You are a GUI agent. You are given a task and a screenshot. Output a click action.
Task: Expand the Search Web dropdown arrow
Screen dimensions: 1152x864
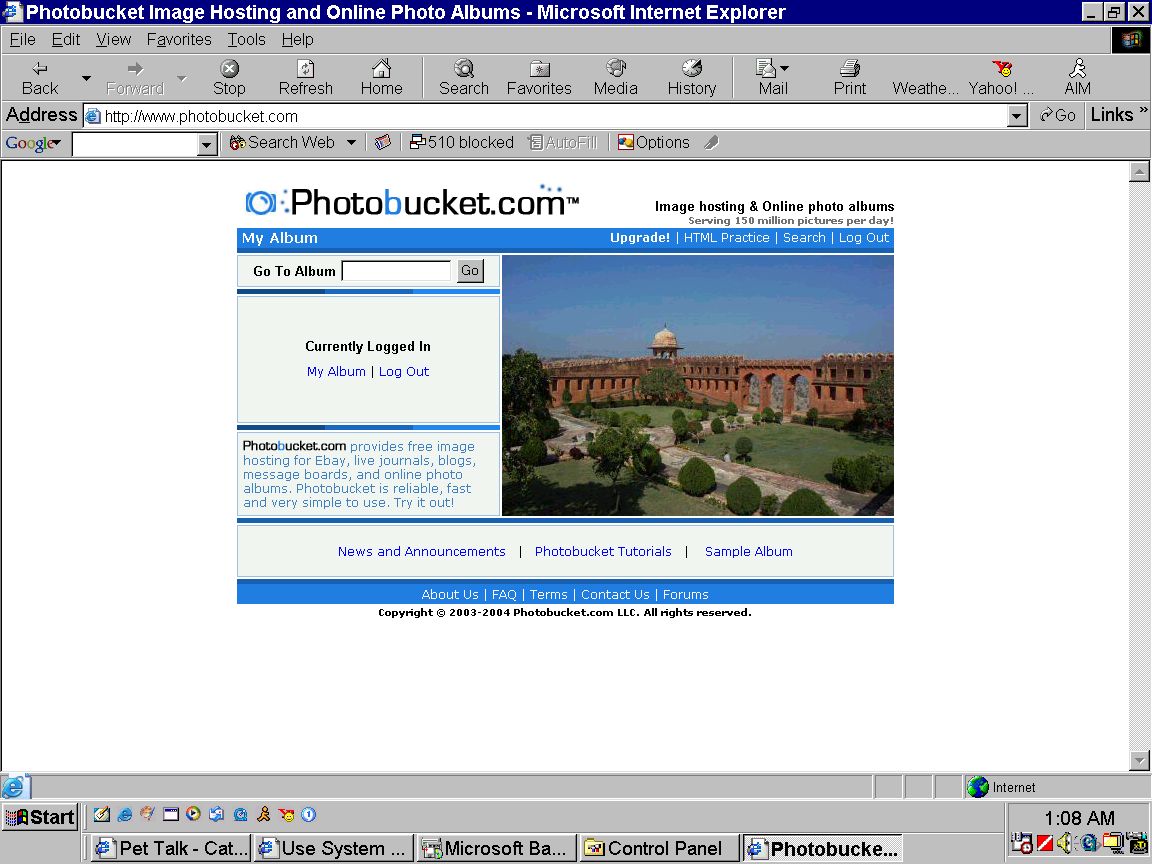(x=351, y=143)
